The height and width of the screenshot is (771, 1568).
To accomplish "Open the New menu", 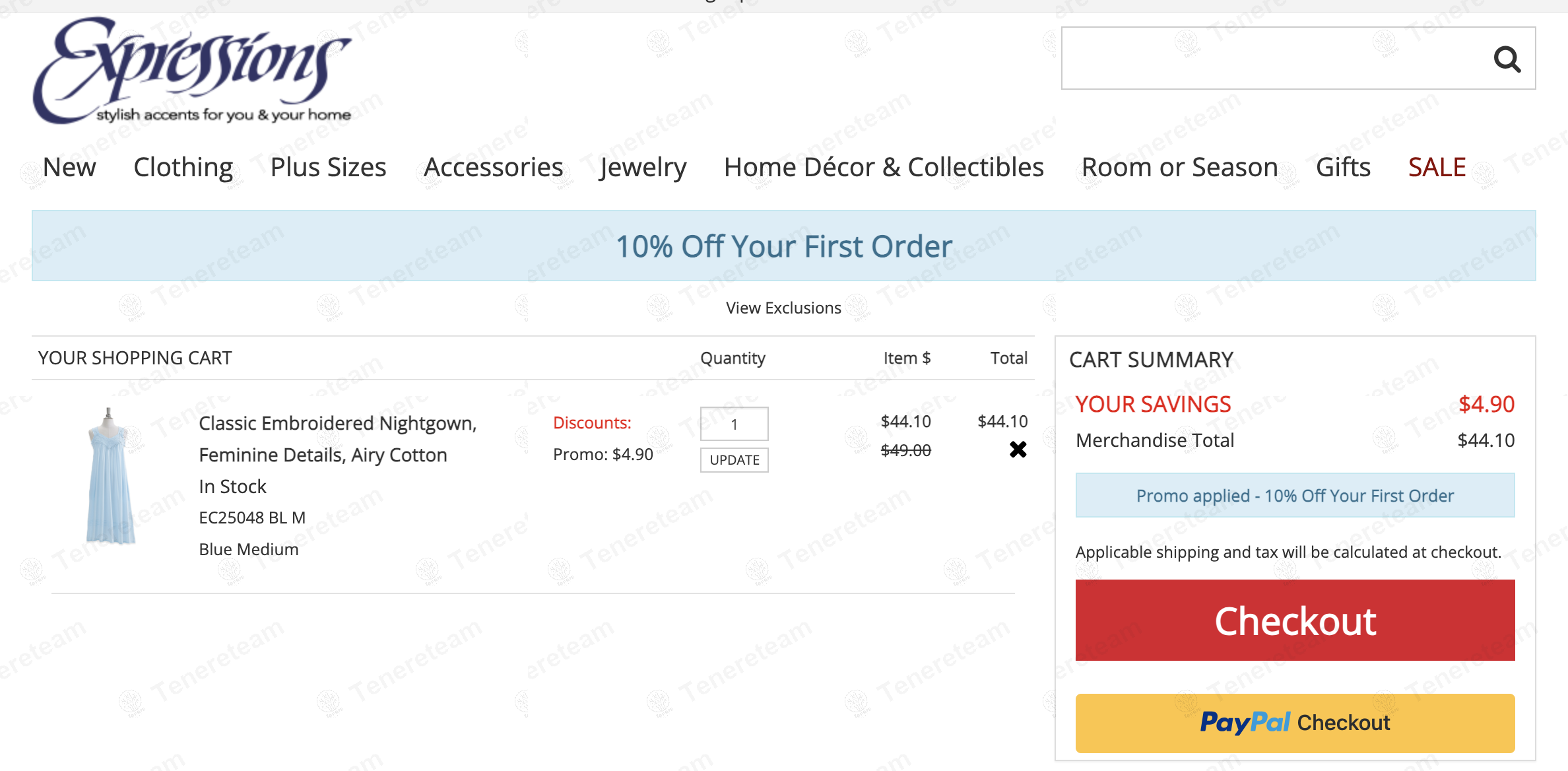I will [69, 168].
